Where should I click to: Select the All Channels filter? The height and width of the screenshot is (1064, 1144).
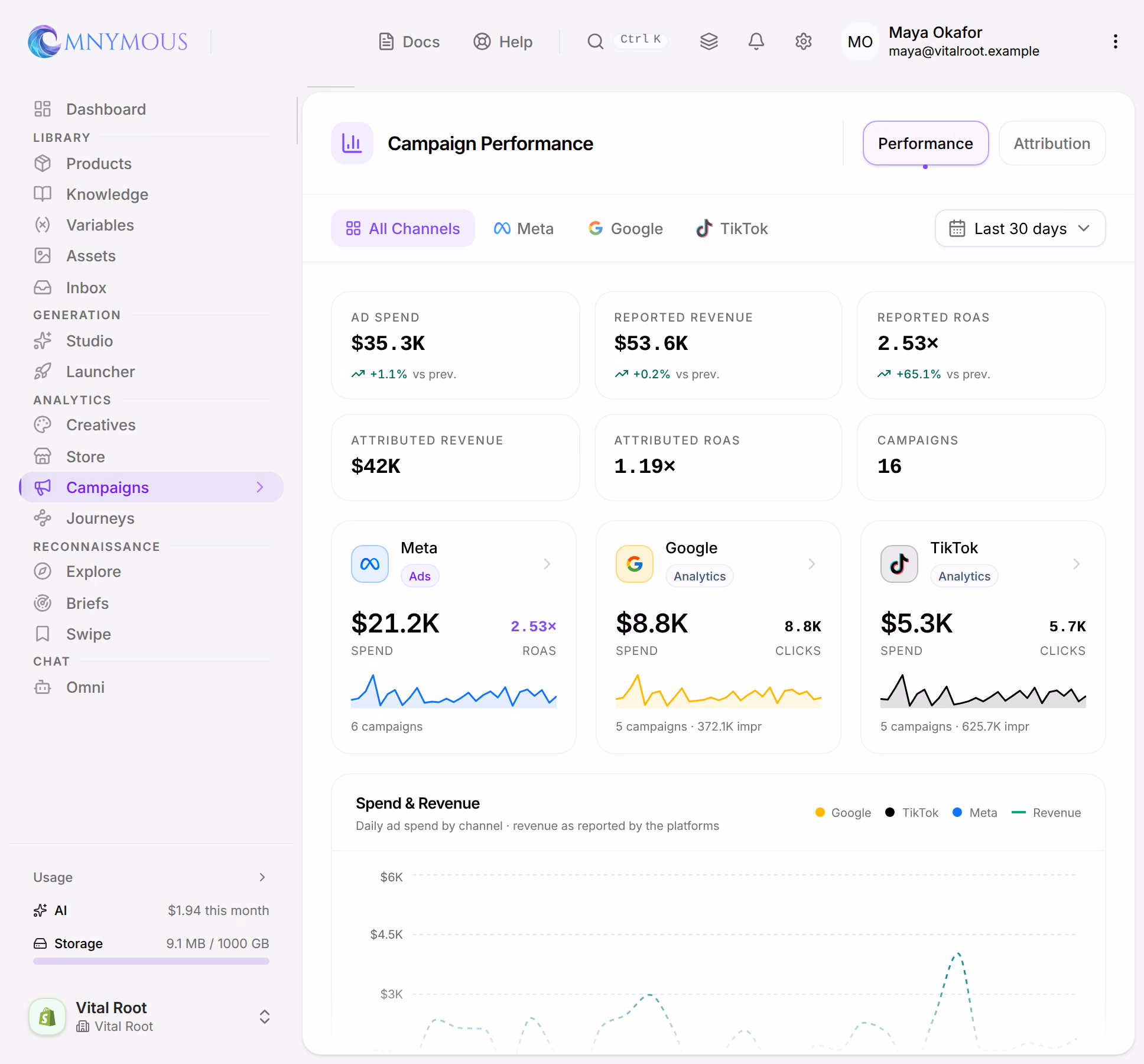pyautogui.click(x=403, y=229)
